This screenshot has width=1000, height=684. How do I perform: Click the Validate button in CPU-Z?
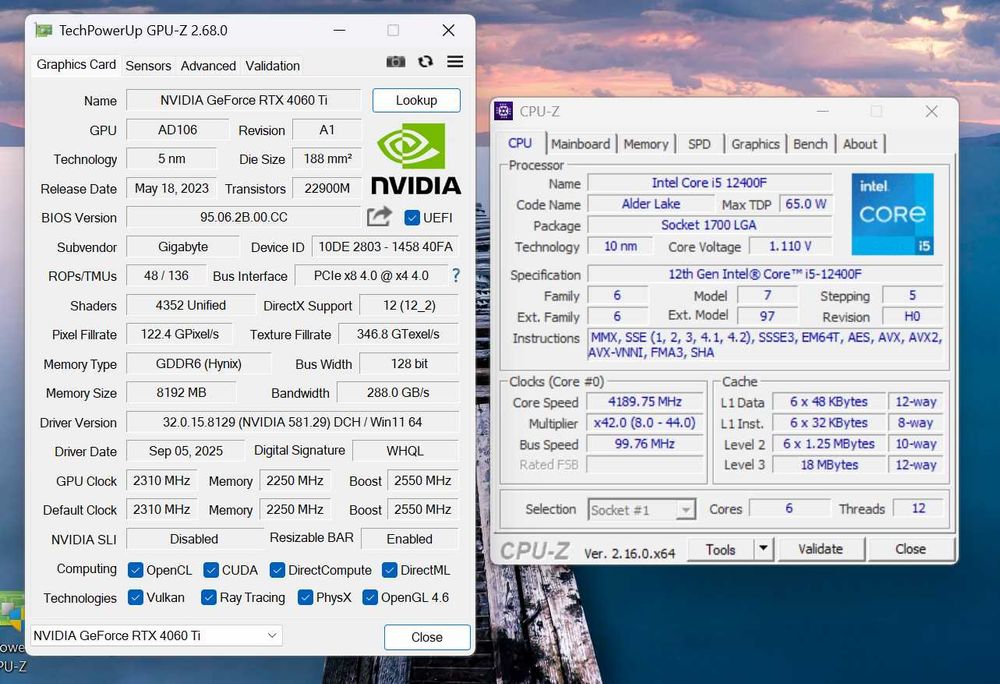tap(820, 548)
